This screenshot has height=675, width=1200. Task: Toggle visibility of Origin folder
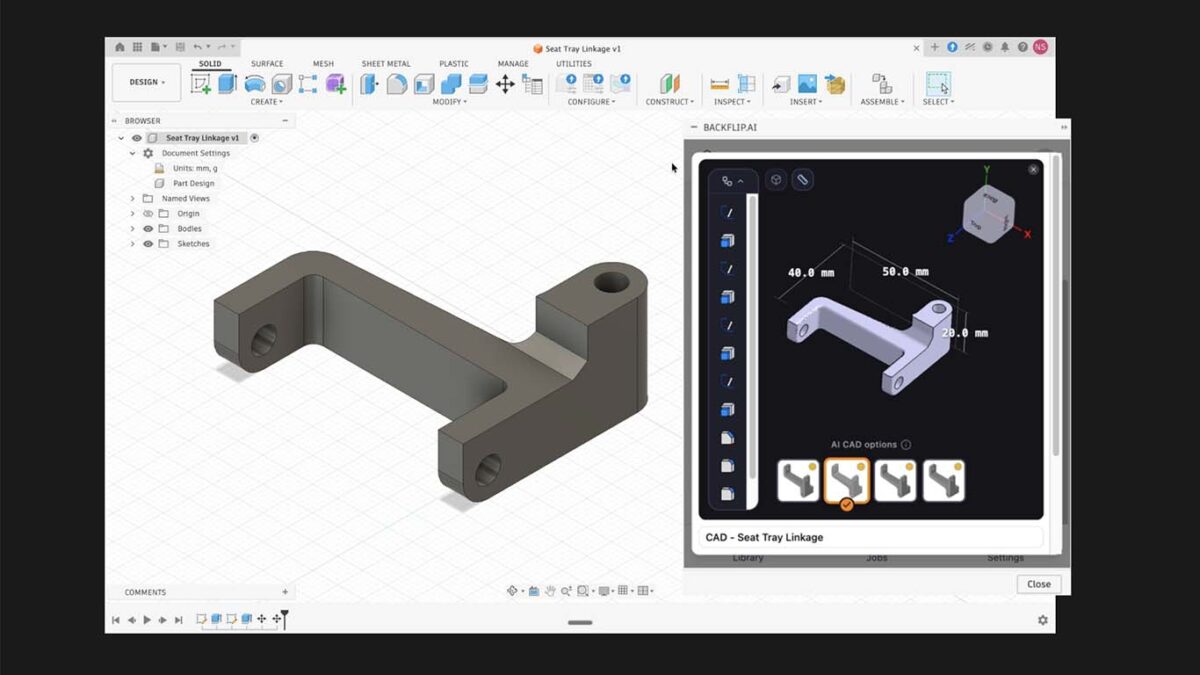(148, 213)
